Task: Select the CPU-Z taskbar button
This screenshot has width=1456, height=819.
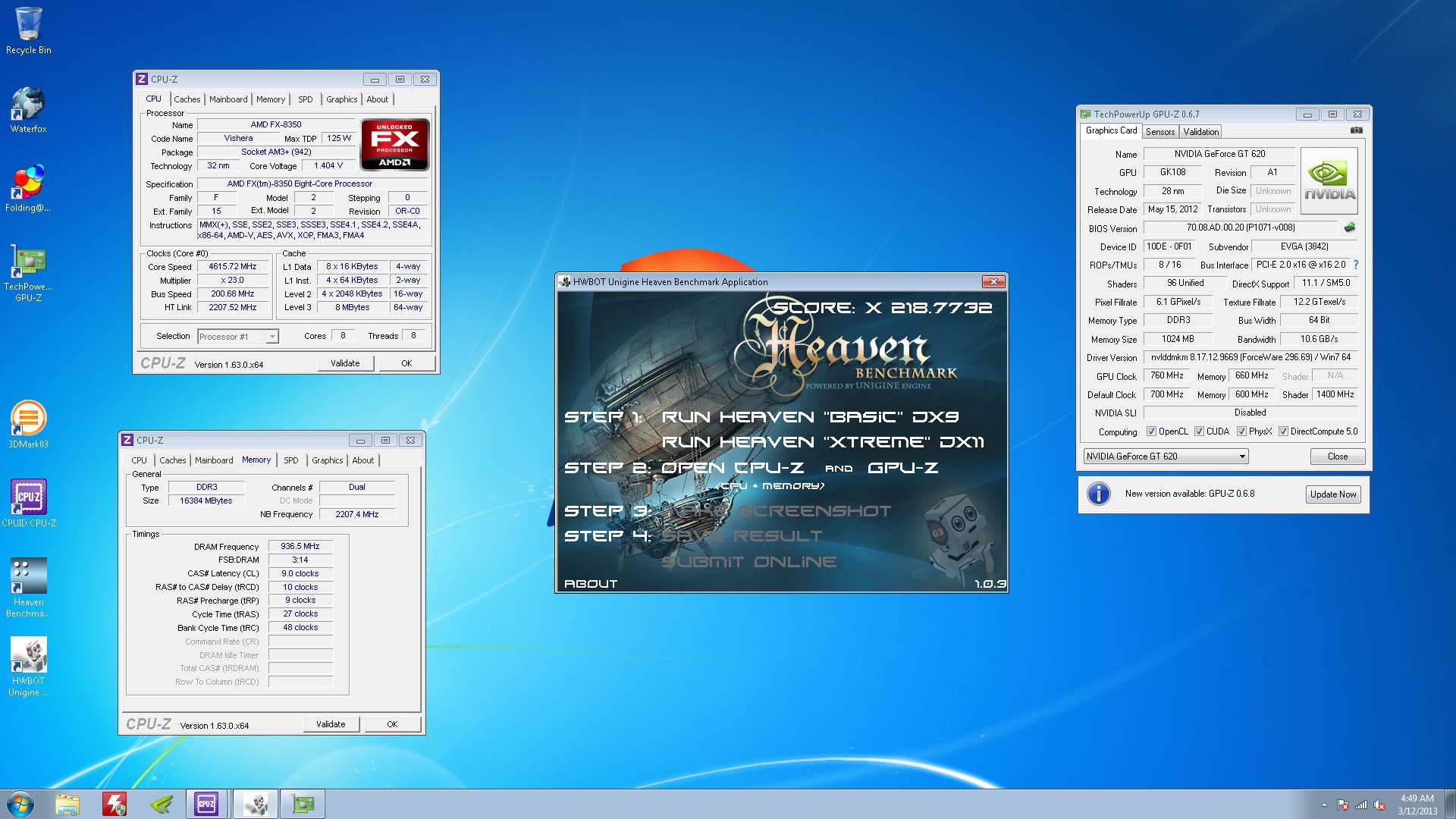Action: tap(206, 804)
